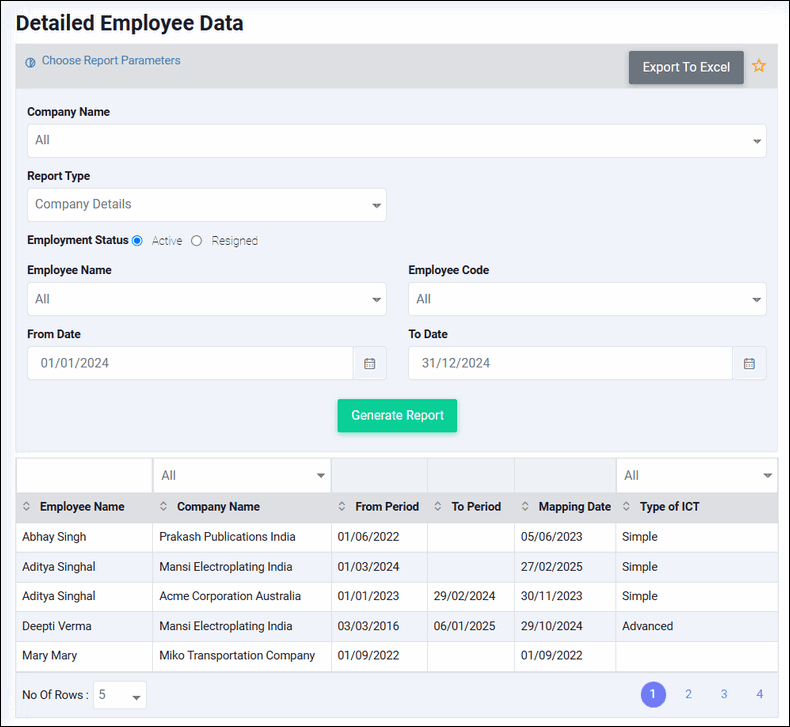Sort by Mapping Date column arrows
The image size is (790, 727).
tap(525, 506)
